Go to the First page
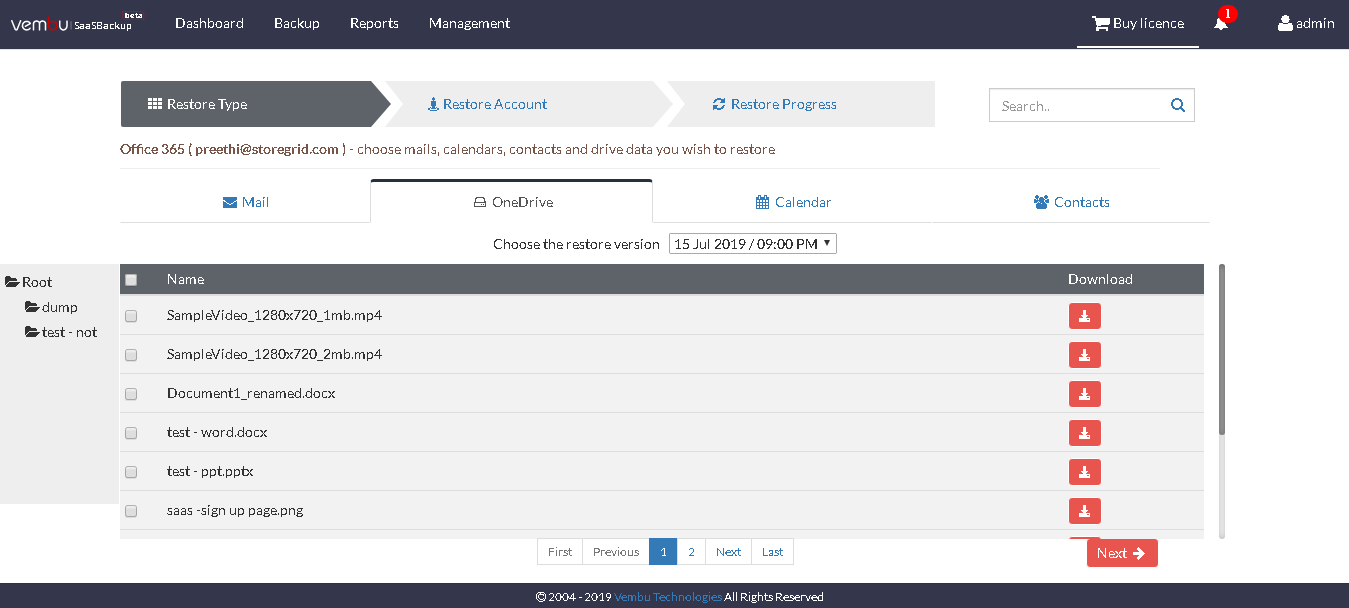The height and width of the screenshot is (608, 1349). [560, 552]
